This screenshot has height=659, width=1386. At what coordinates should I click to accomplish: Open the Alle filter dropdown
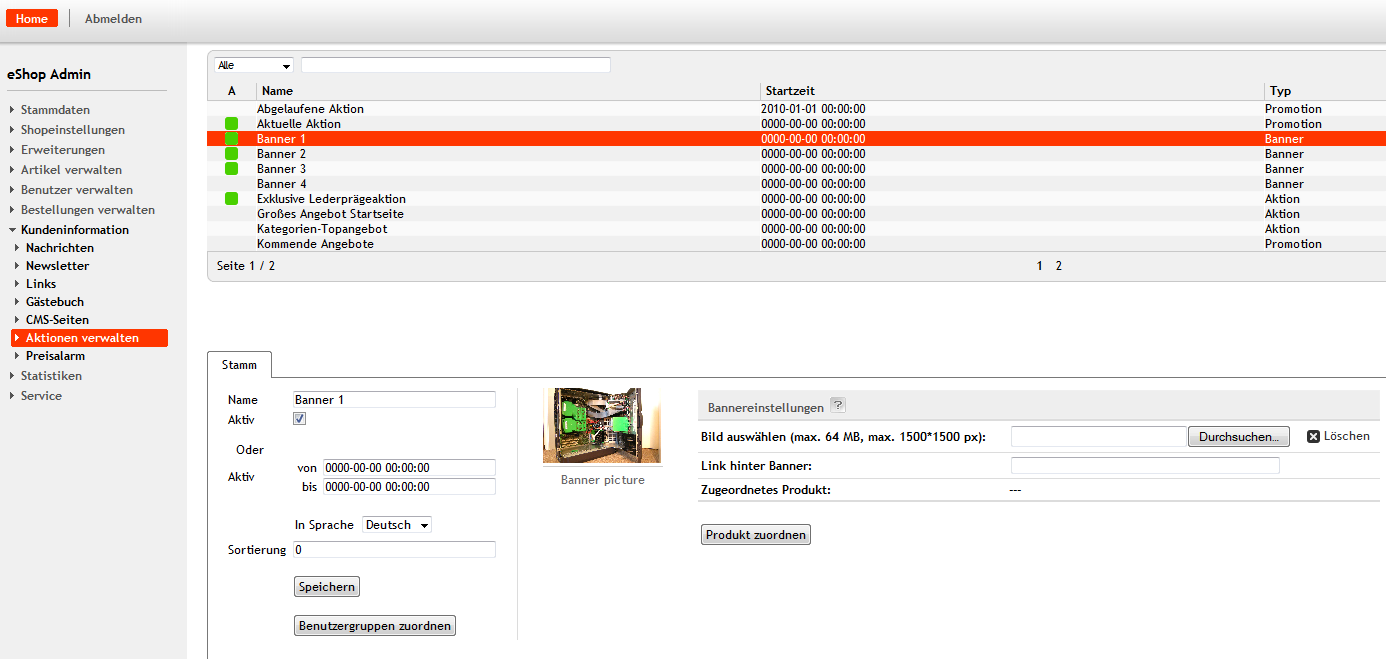tap(252, 64)
